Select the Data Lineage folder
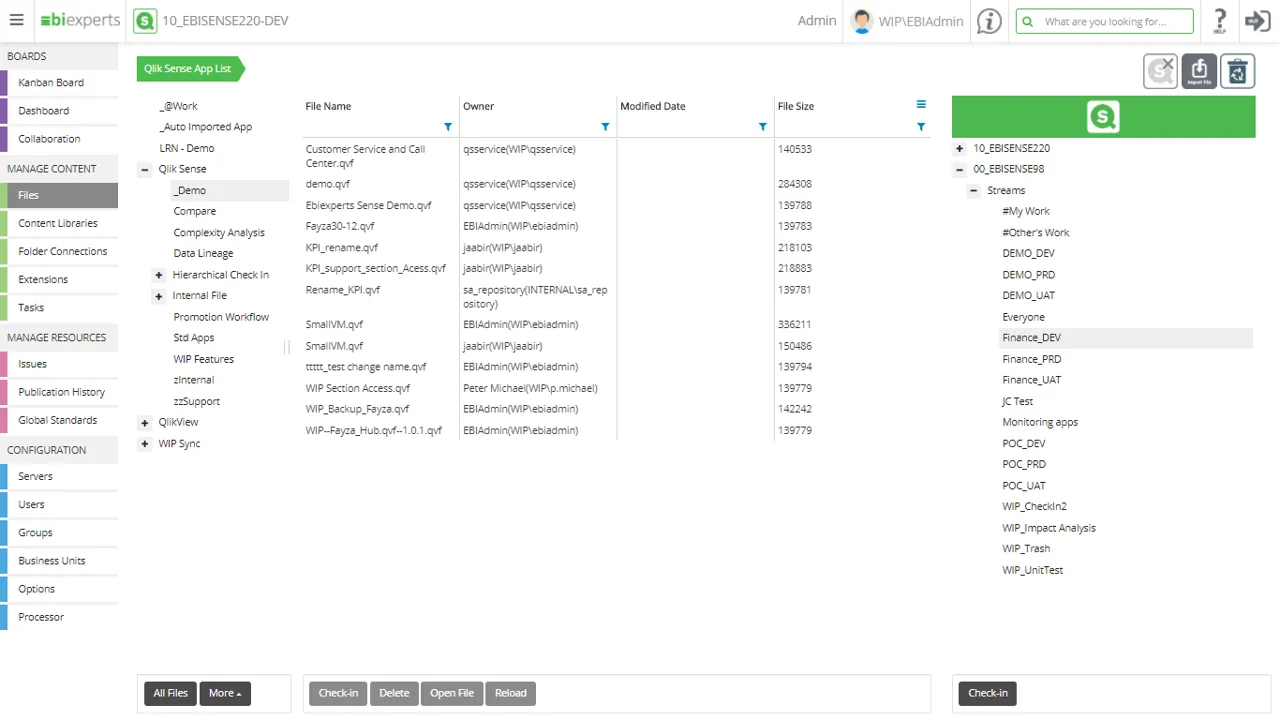This screenshot has height=720, width=1280. click(203, 254)
